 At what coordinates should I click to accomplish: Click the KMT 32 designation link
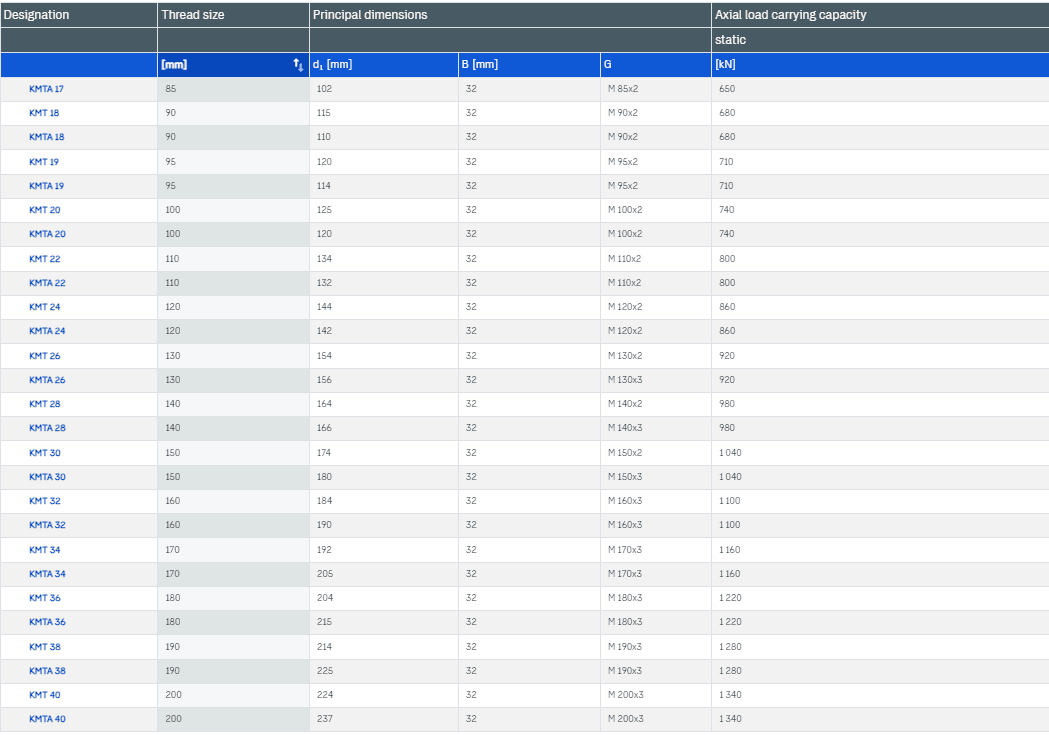click(x=44, y=501)
